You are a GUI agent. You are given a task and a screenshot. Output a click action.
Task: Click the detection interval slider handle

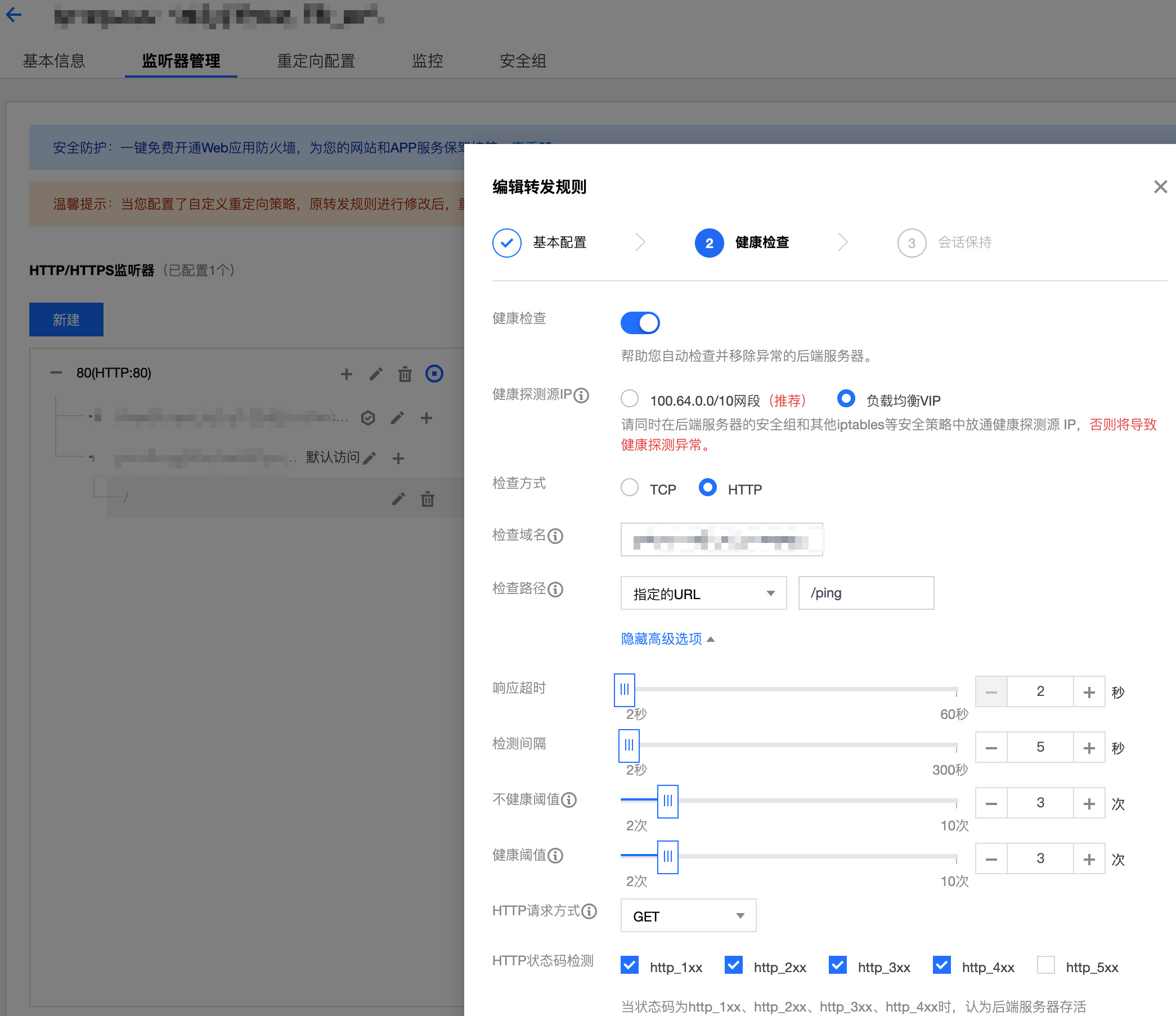(x=629, y=745)
